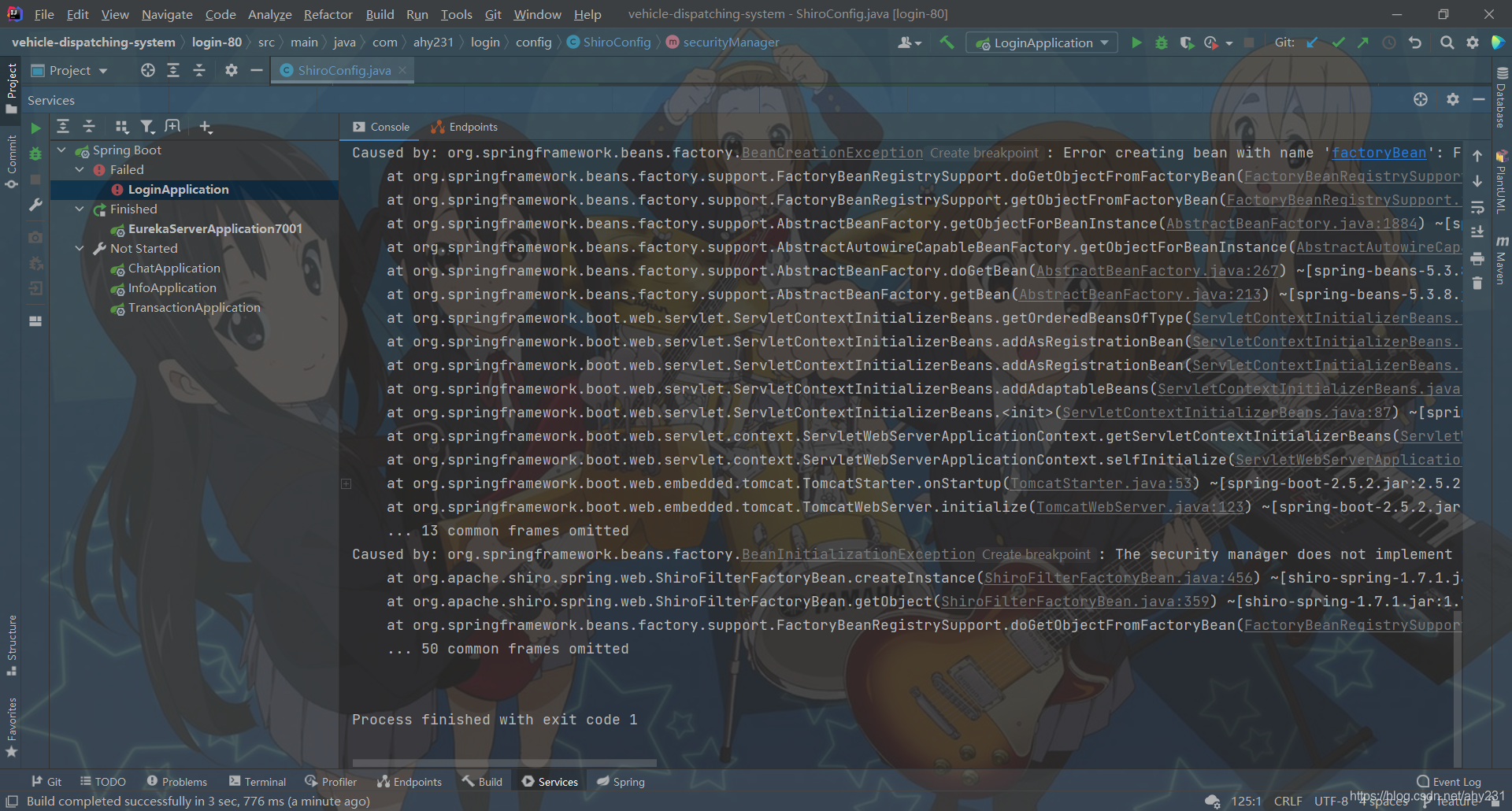Clear console with trash icon
The height and width of the screenshot is (811, 1512).
pyautogui.click(x=1477, y=283)
